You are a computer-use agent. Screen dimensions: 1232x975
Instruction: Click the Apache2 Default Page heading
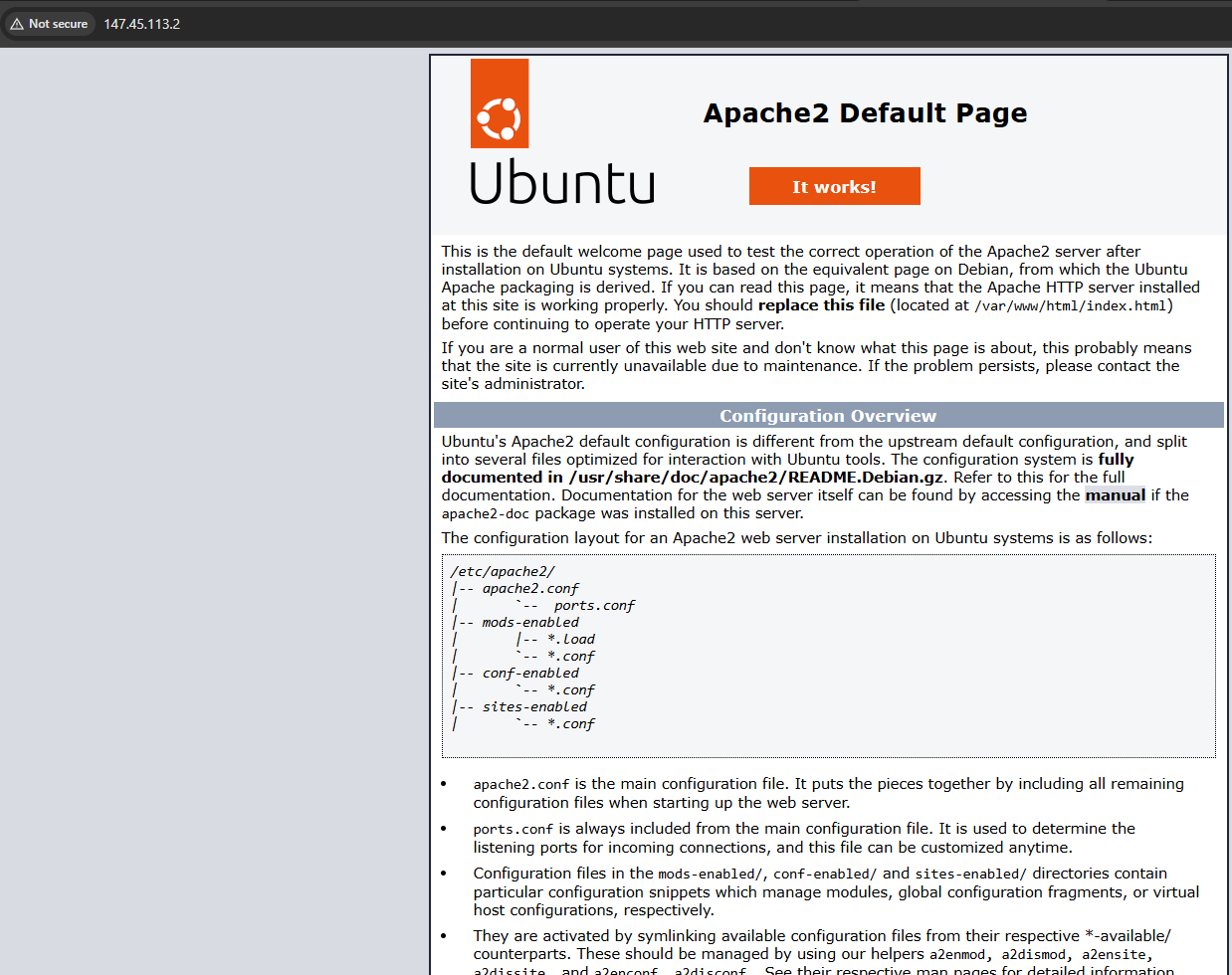coord(865,113)
